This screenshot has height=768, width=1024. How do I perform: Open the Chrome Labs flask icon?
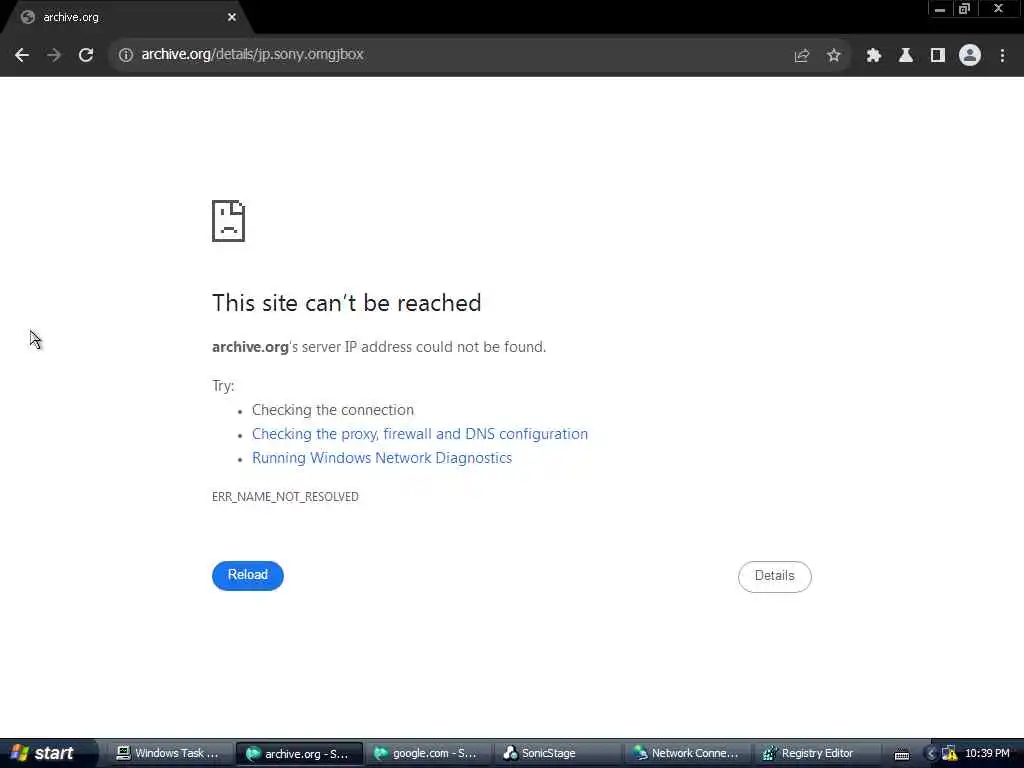coord(906,56)
